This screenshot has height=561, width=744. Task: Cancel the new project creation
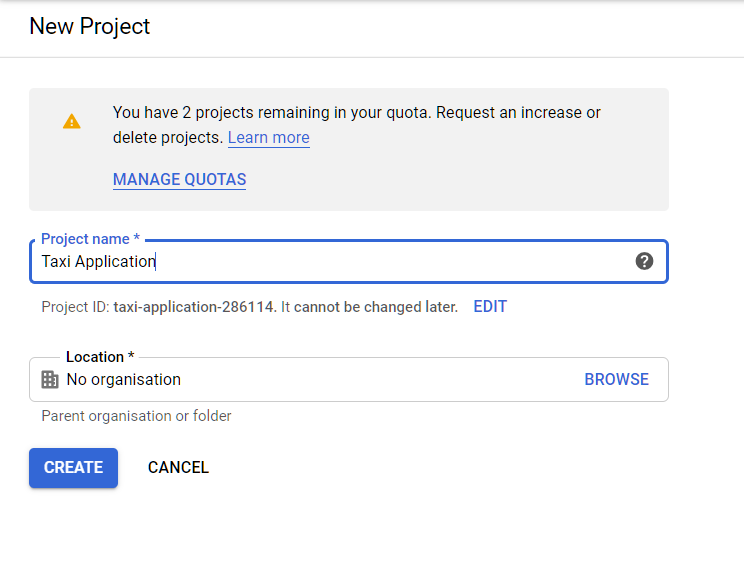tap(178, 468)
